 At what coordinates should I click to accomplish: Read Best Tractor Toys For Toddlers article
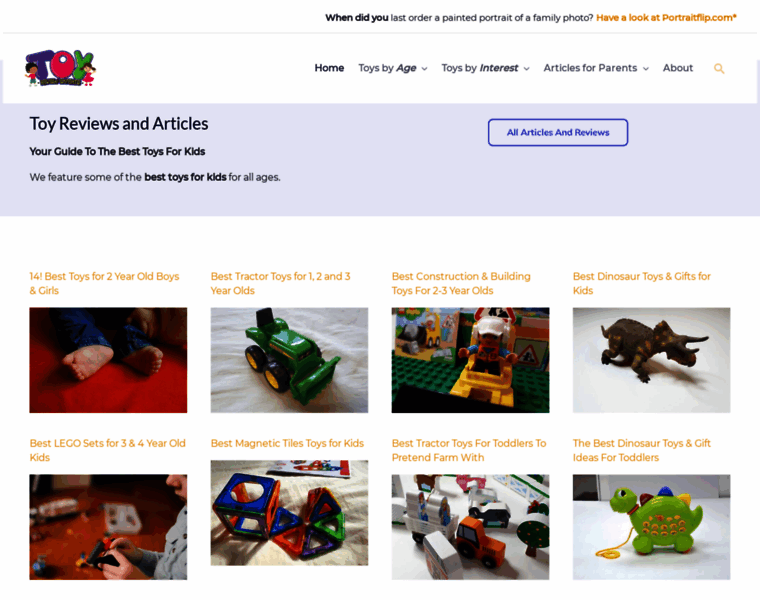tap(469, 450)
